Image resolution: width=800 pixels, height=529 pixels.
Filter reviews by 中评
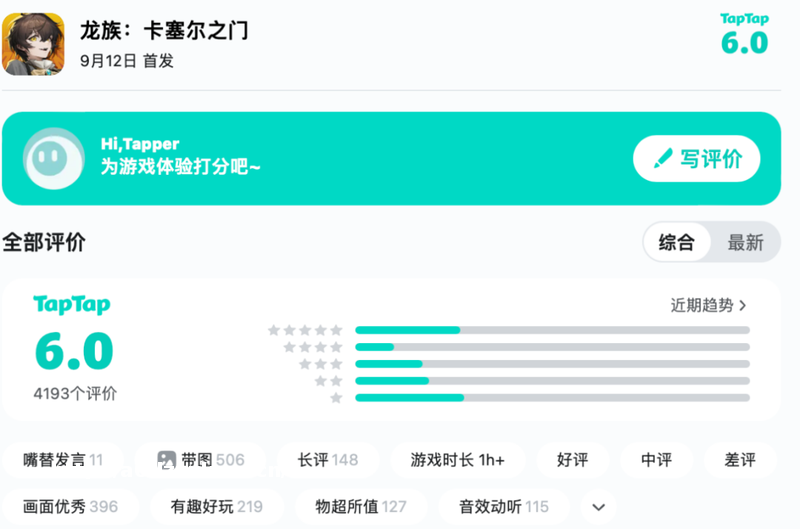tap(657, 460)
